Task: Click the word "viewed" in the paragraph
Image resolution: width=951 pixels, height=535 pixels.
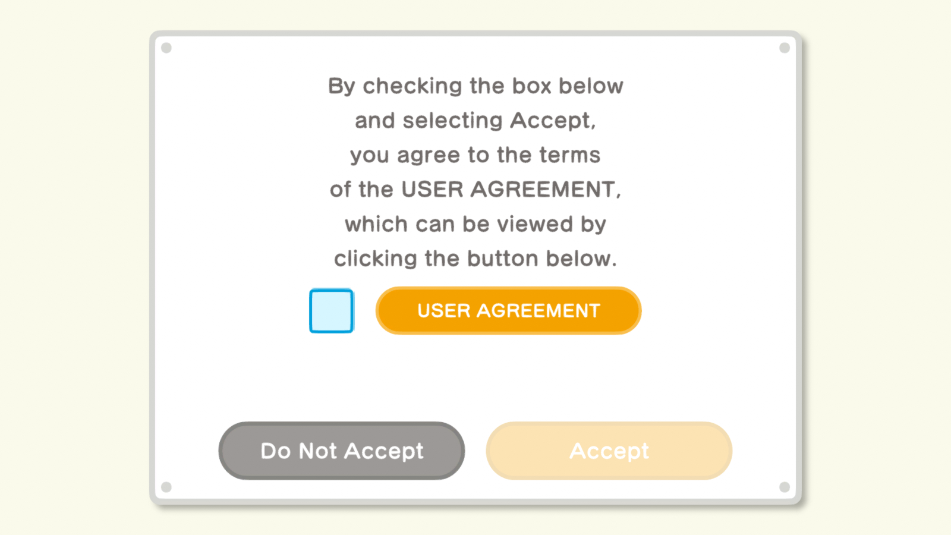Action: (x=529, y=224)
